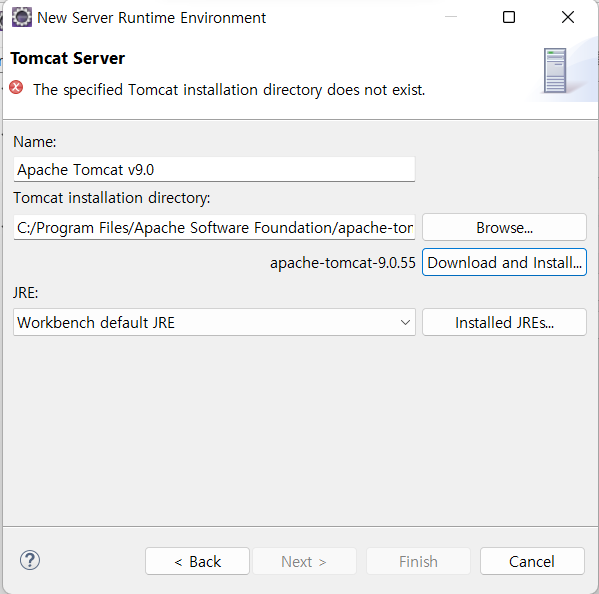The image size is (599, 594).
Task: Click the disabled Finish button
Action: pyautogui.click(x=418, y=561)
